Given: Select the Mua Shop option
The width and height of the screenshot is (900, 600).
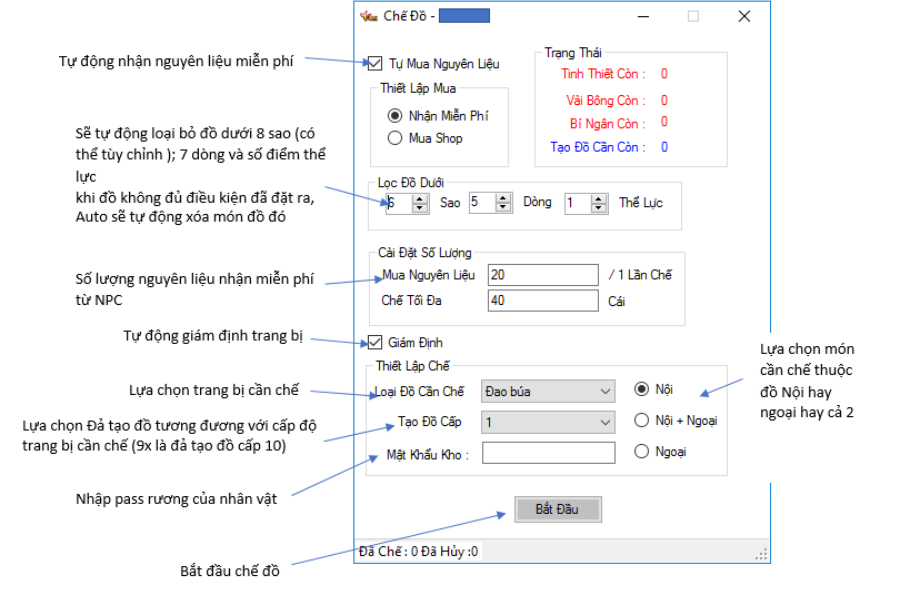Looking at the screenshot, I should 396,138.
